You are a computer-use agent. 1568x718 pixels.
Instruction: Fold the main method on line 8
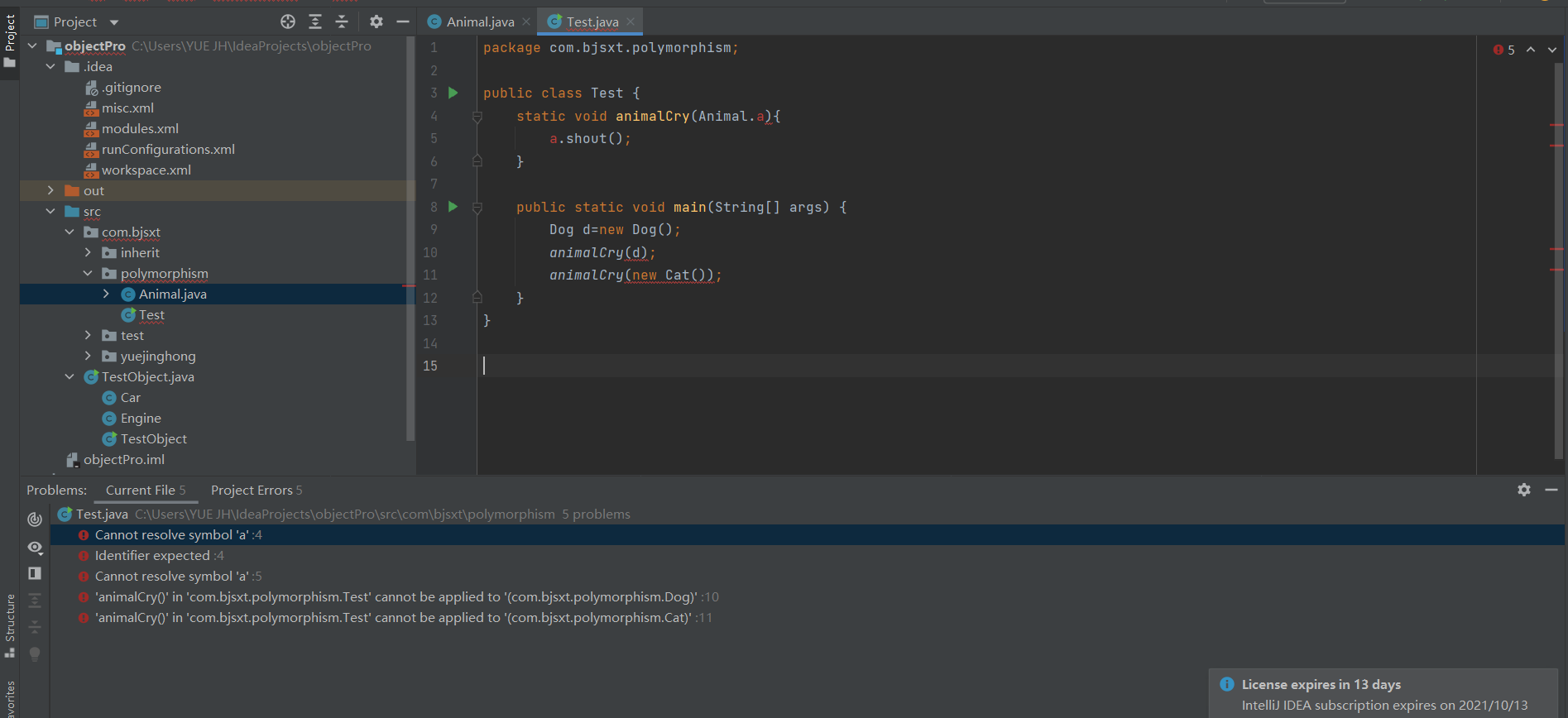pos(477,208)
